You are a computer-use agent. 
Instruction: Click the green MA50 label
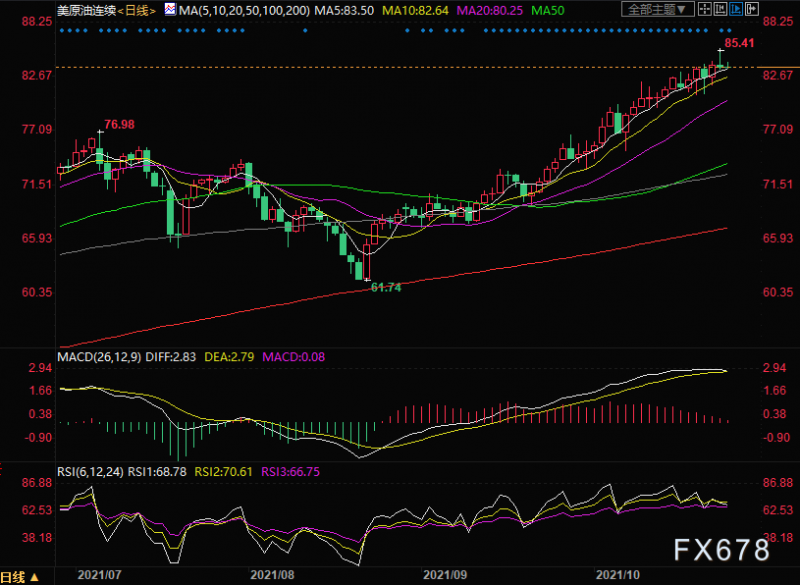point(547,10)
